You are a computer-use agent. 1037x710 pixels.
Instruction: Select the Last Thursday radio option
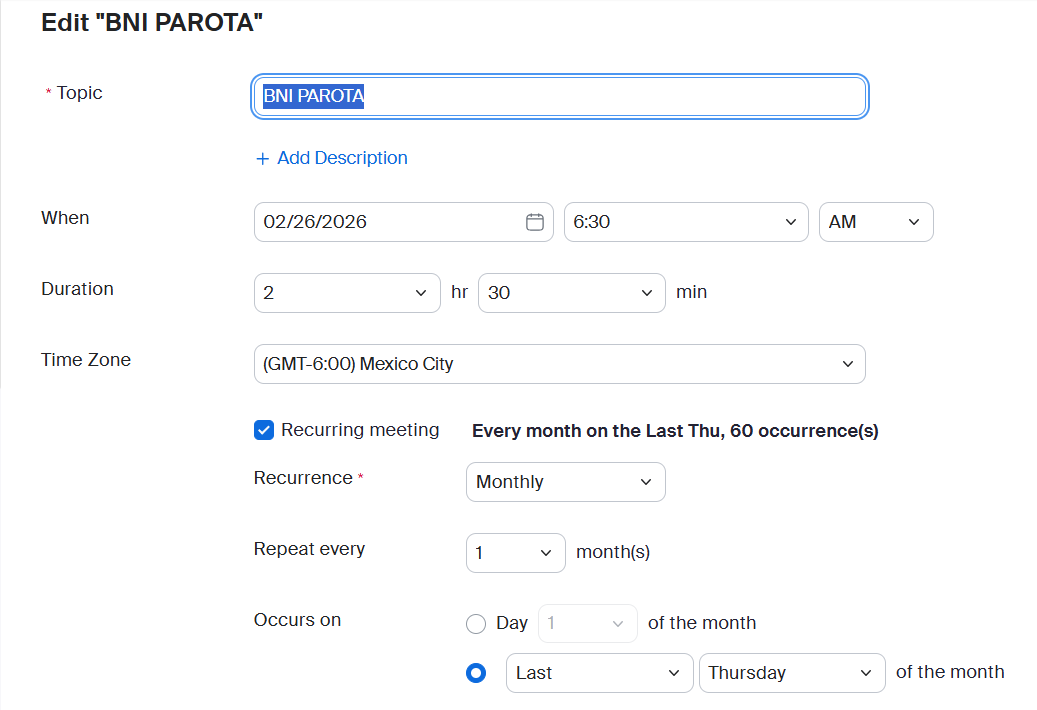[476, 673]
